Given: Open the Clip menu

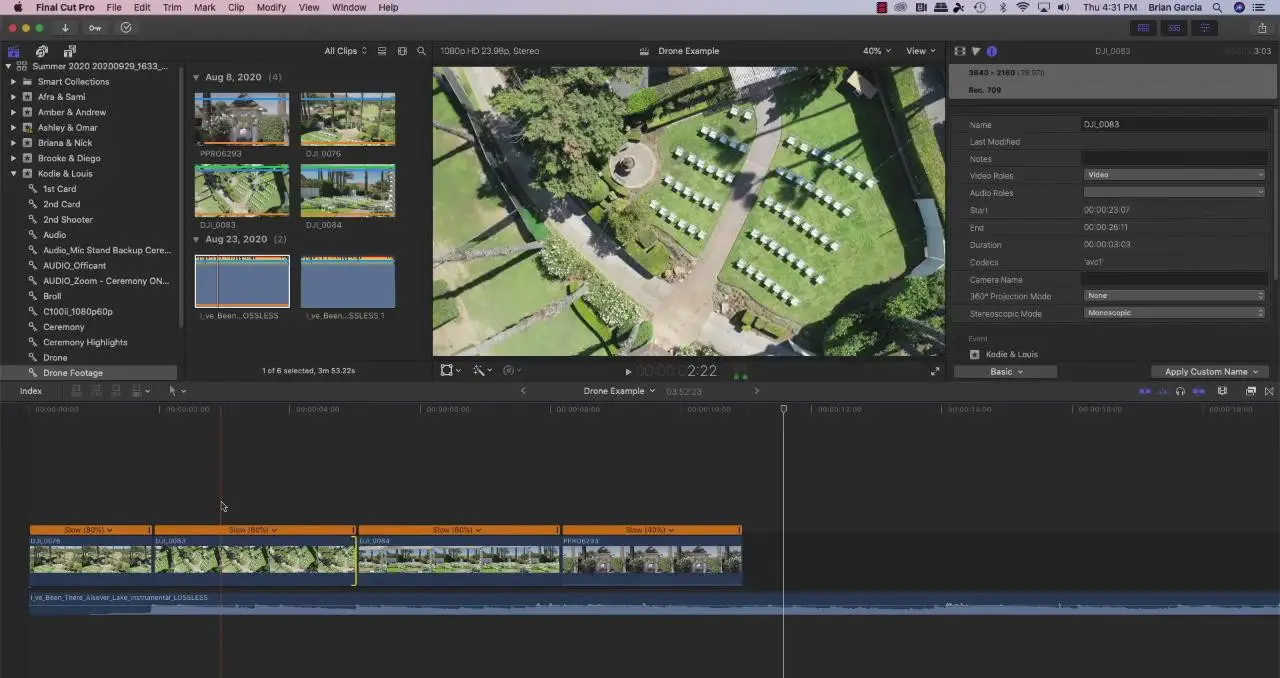Looking at the screenshot, I should coord(236,7).
